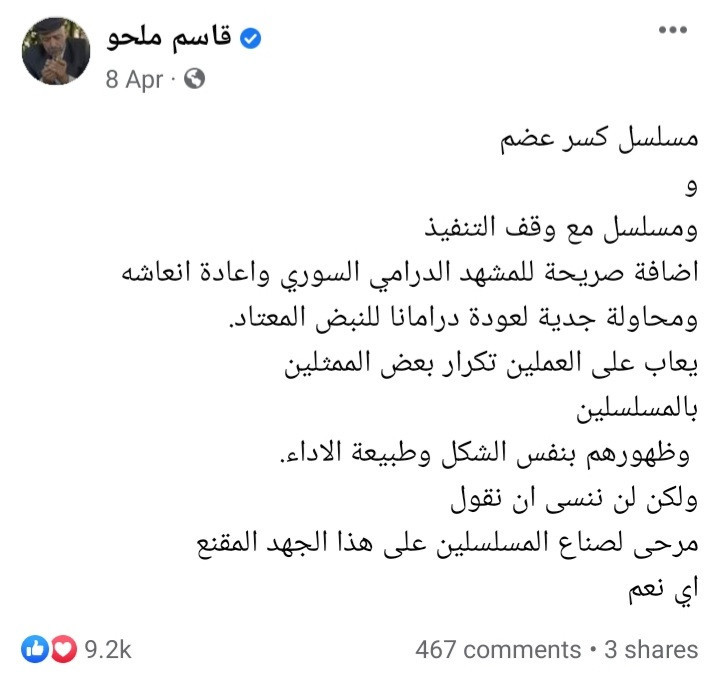
Task: Open the post's three-dot options menu
Action: coord(673,30)
